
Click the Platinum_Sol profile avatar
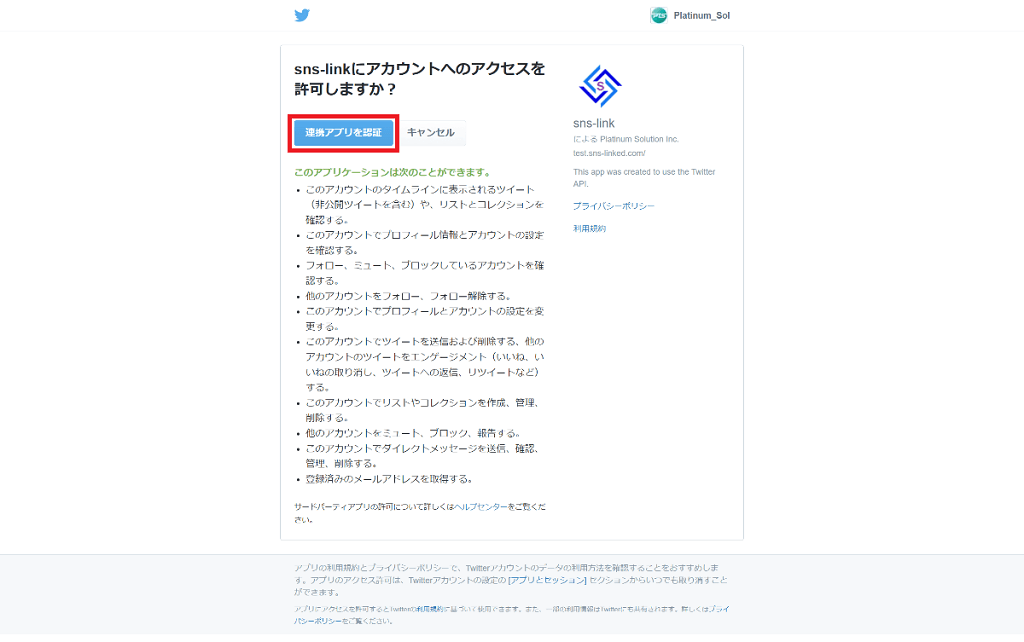tap(658, 15)
